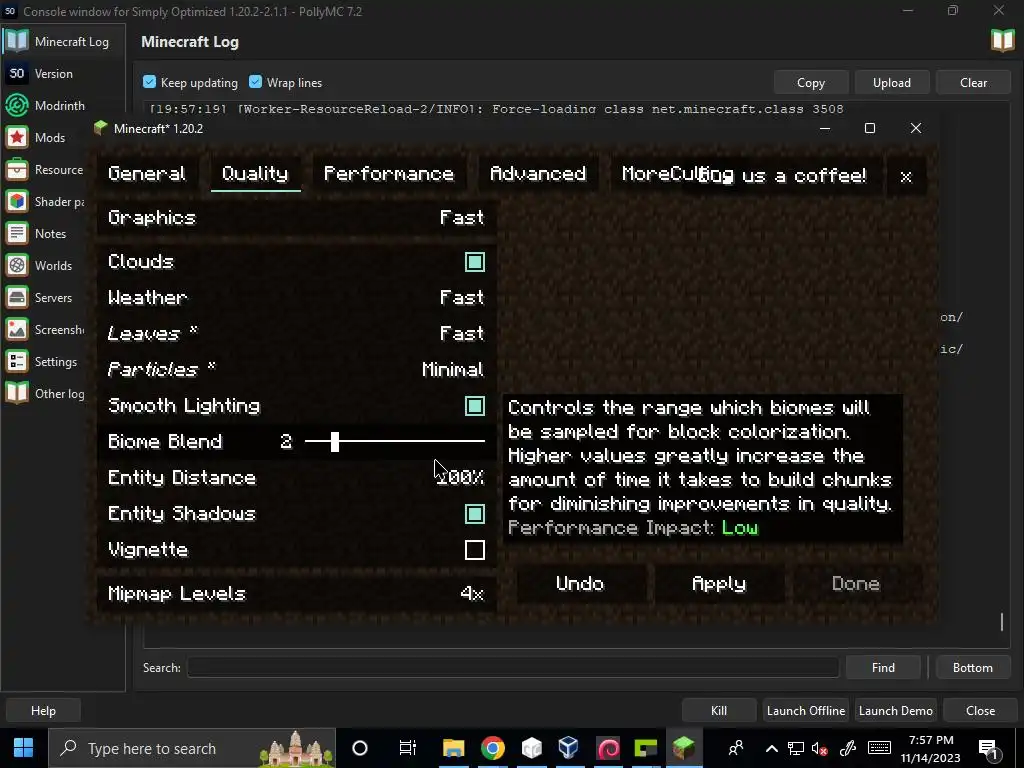Screen dimensions: 1024x768
Task: Click the book icon at top right of PollyMC
Action: (1002, 41)
